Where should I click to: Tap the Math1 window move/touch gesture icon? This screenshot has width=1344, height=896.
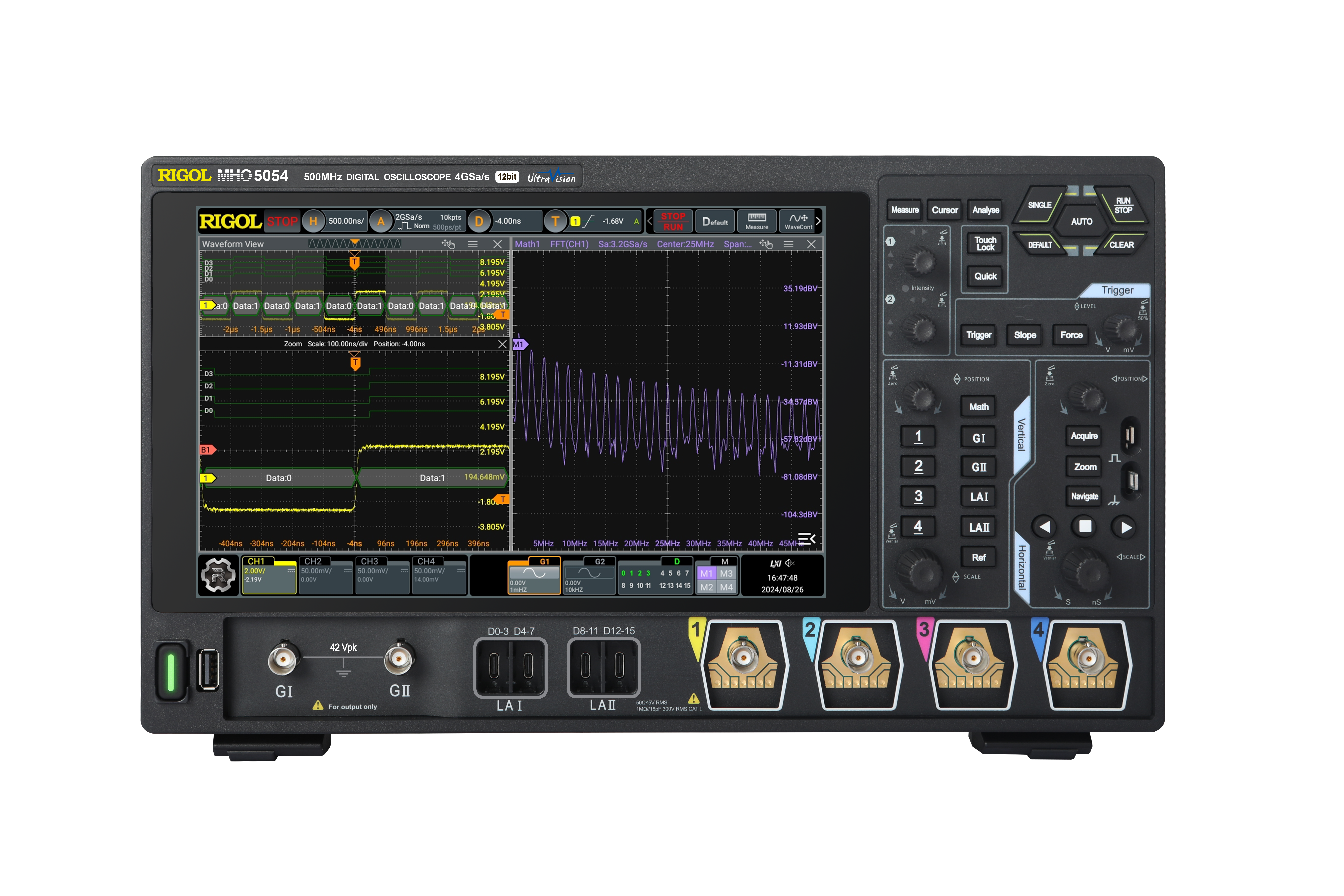[766, 244]
